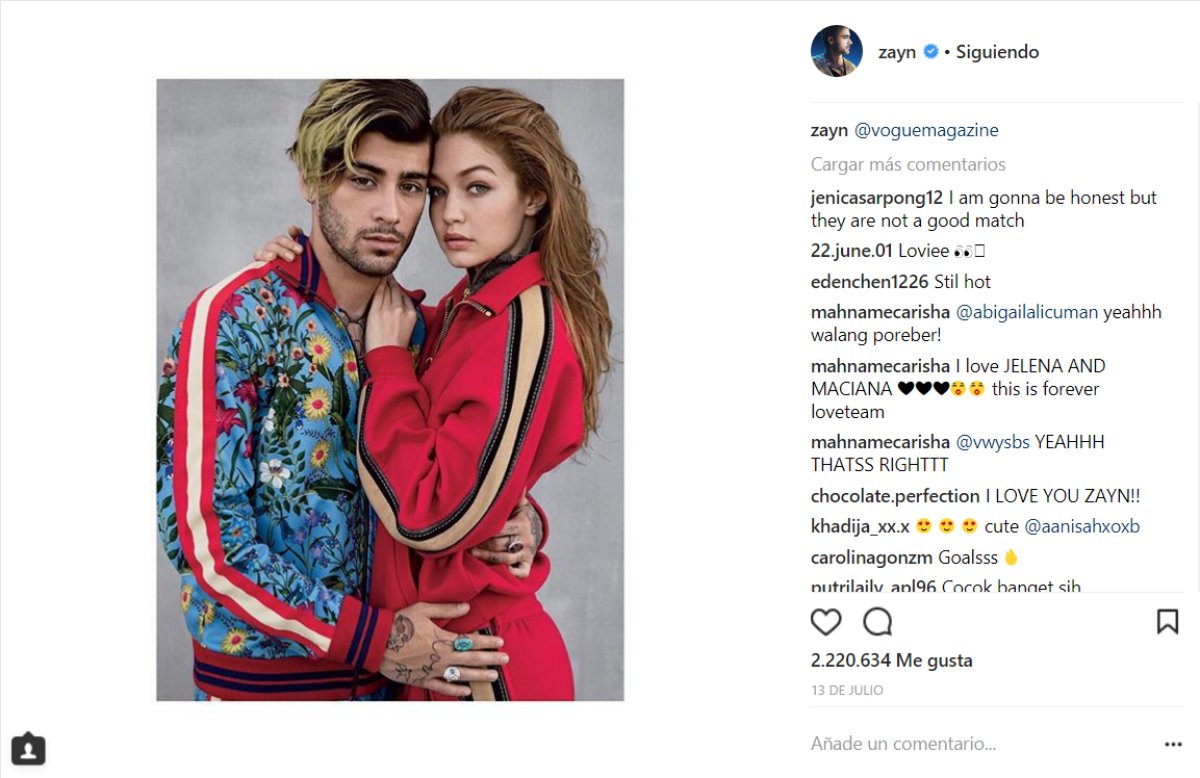Screen dimensions: 1200x778
Task: Open zayn's profile picture avatar
Action: pyautogui.click(x=836, y=52)
